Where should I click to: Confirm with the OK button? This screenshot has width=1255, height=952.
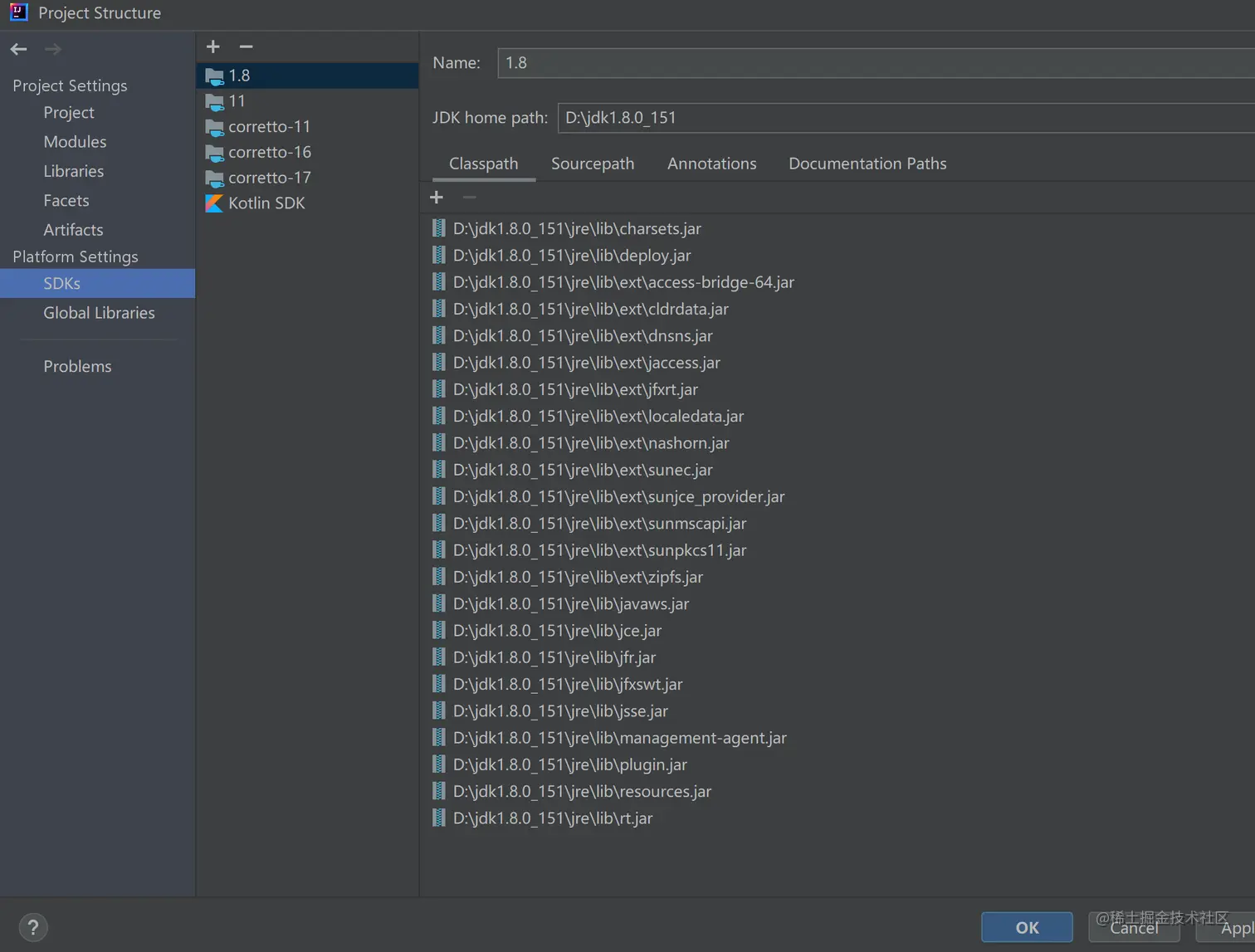pos(1027,927)
